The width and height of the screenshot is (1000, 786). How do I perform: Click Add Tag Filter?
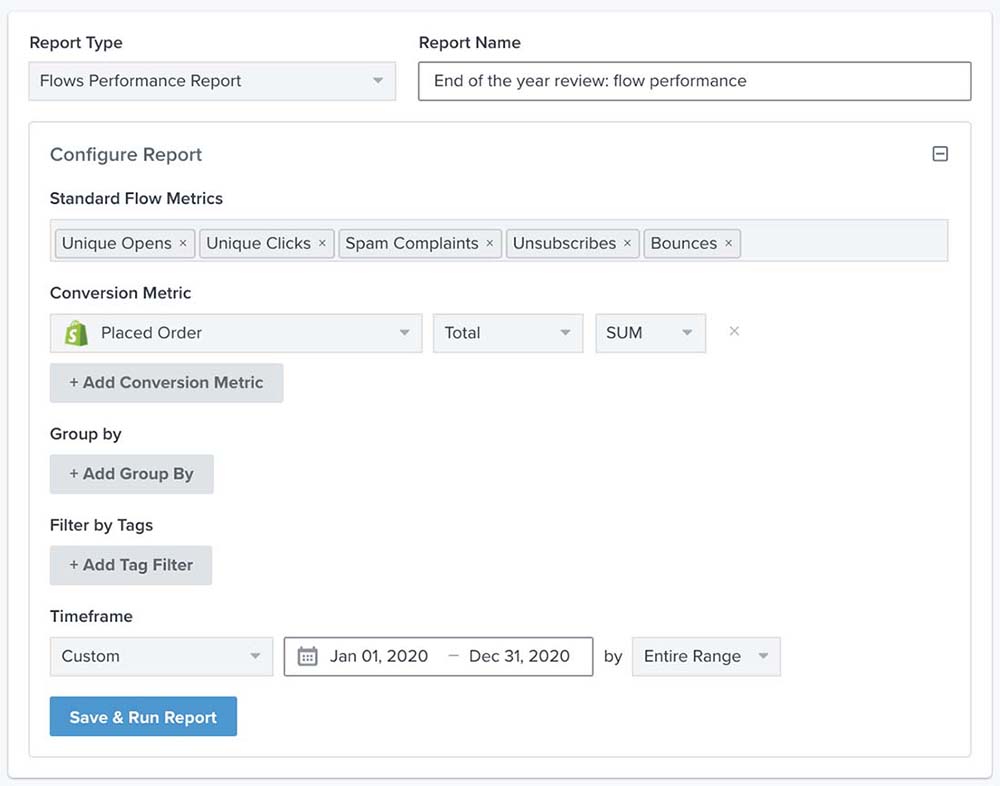pyautogui.click(x=130, y=565)
